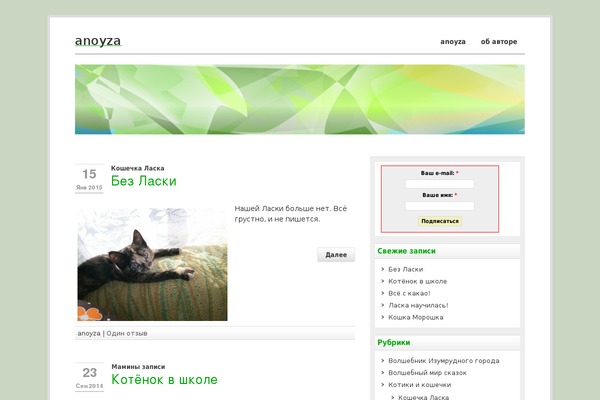Open the post title Без Ласки
Screen dimensions: 600x400
[143, 181]
